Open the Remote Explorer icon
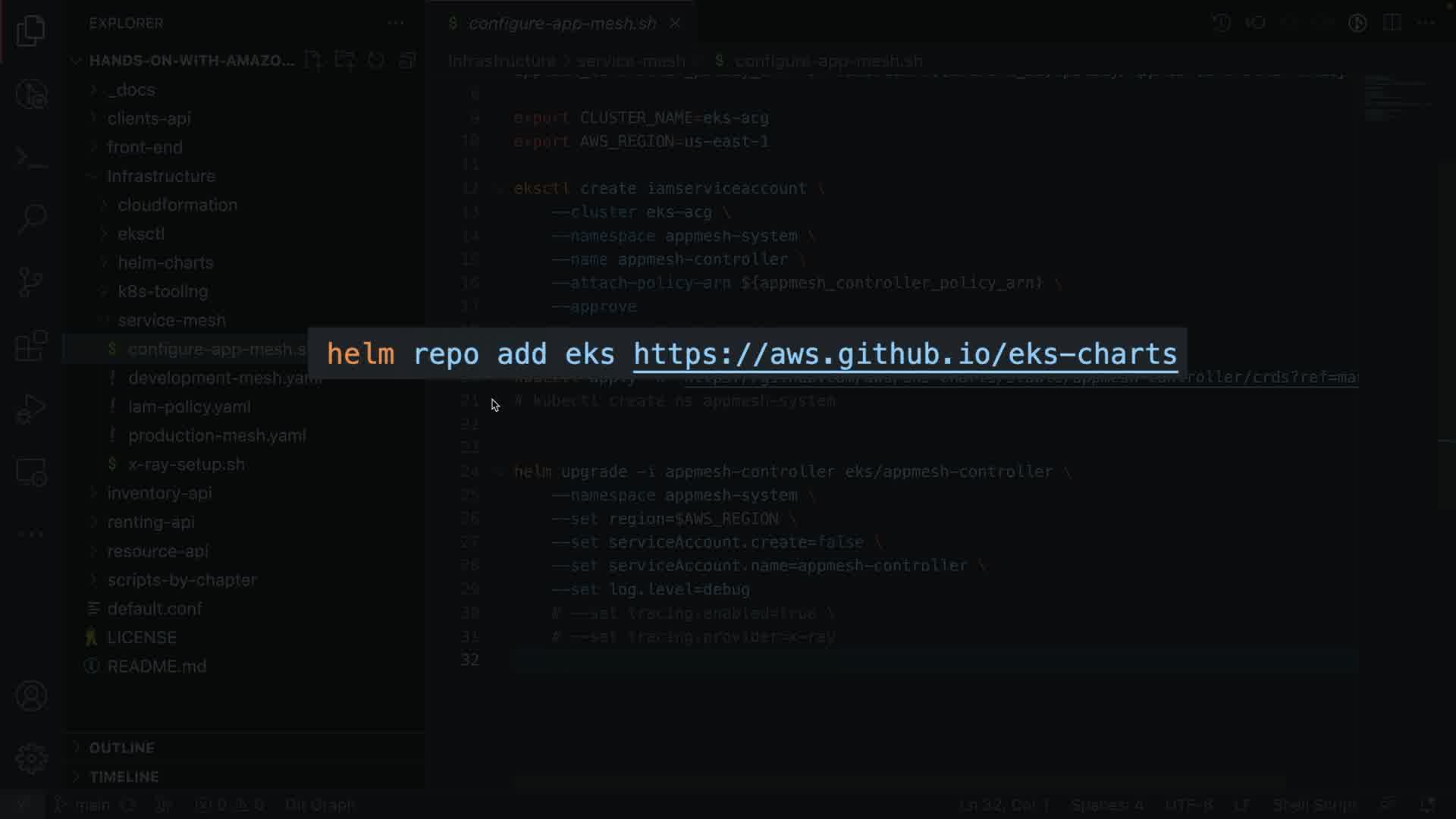 pos(31,472)
